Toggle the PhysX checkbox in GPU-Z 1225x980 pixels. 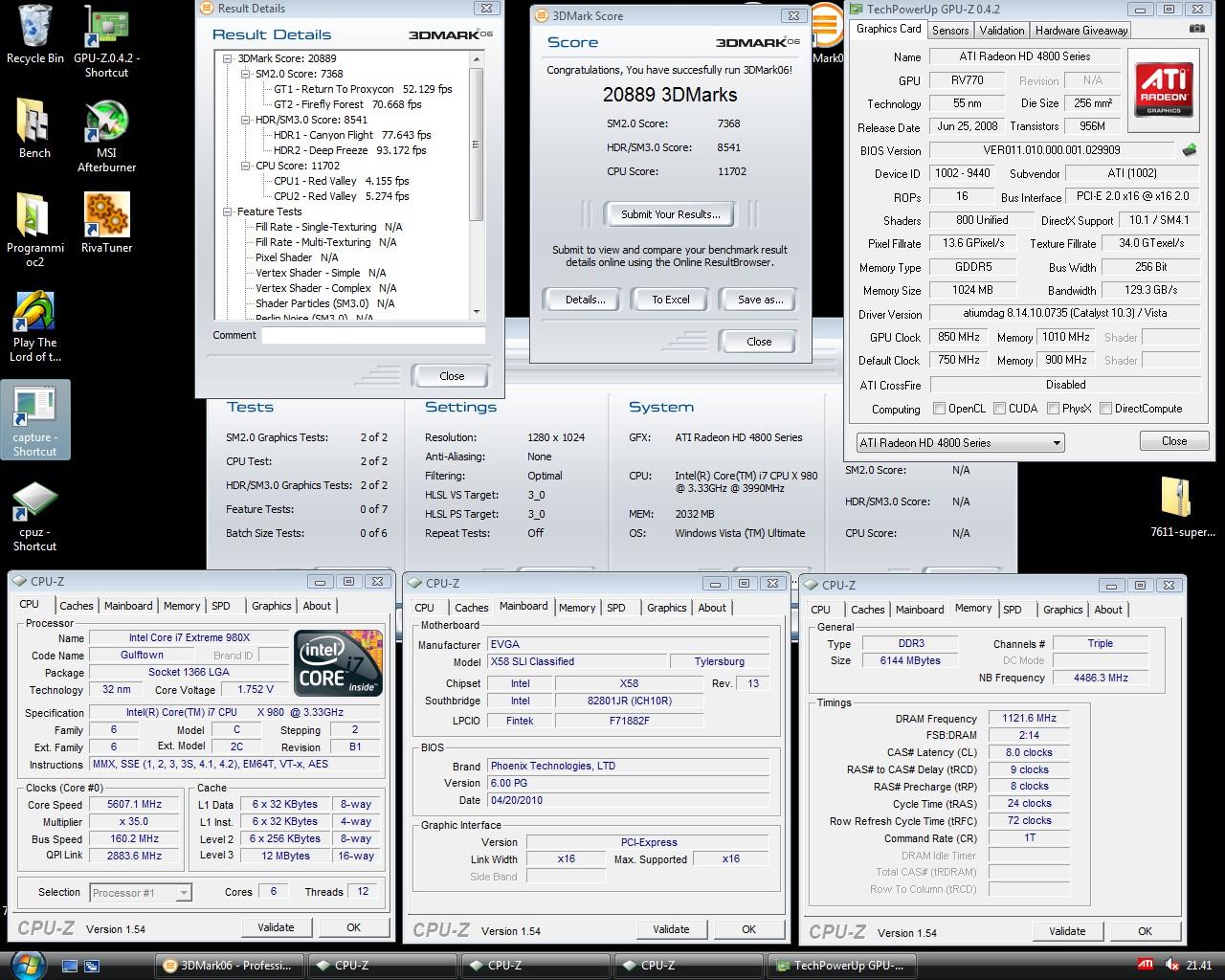point(1053,409)
